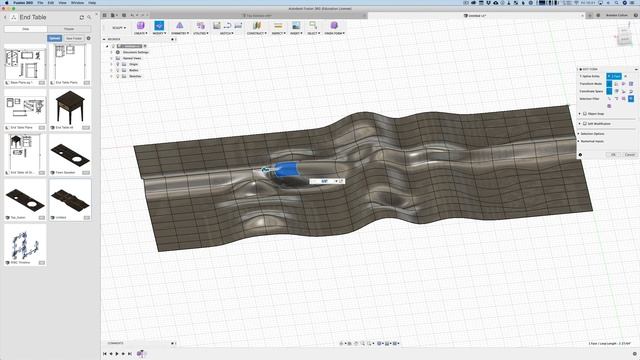
Task: Clear the T-Spline Entity selection
Action: [625, 76]
